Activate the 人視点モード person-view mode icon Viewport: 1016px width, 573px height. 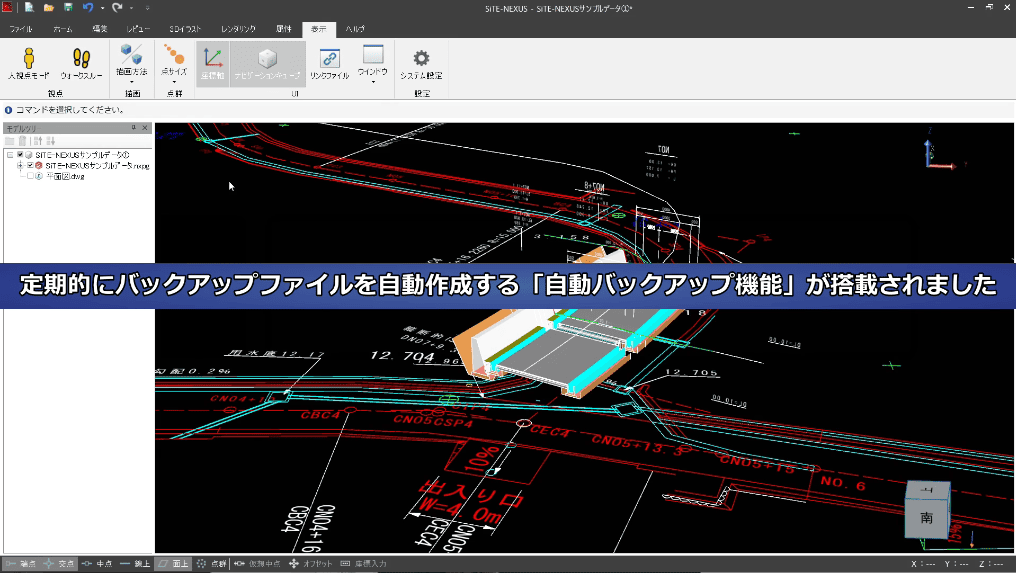point(29,63)
